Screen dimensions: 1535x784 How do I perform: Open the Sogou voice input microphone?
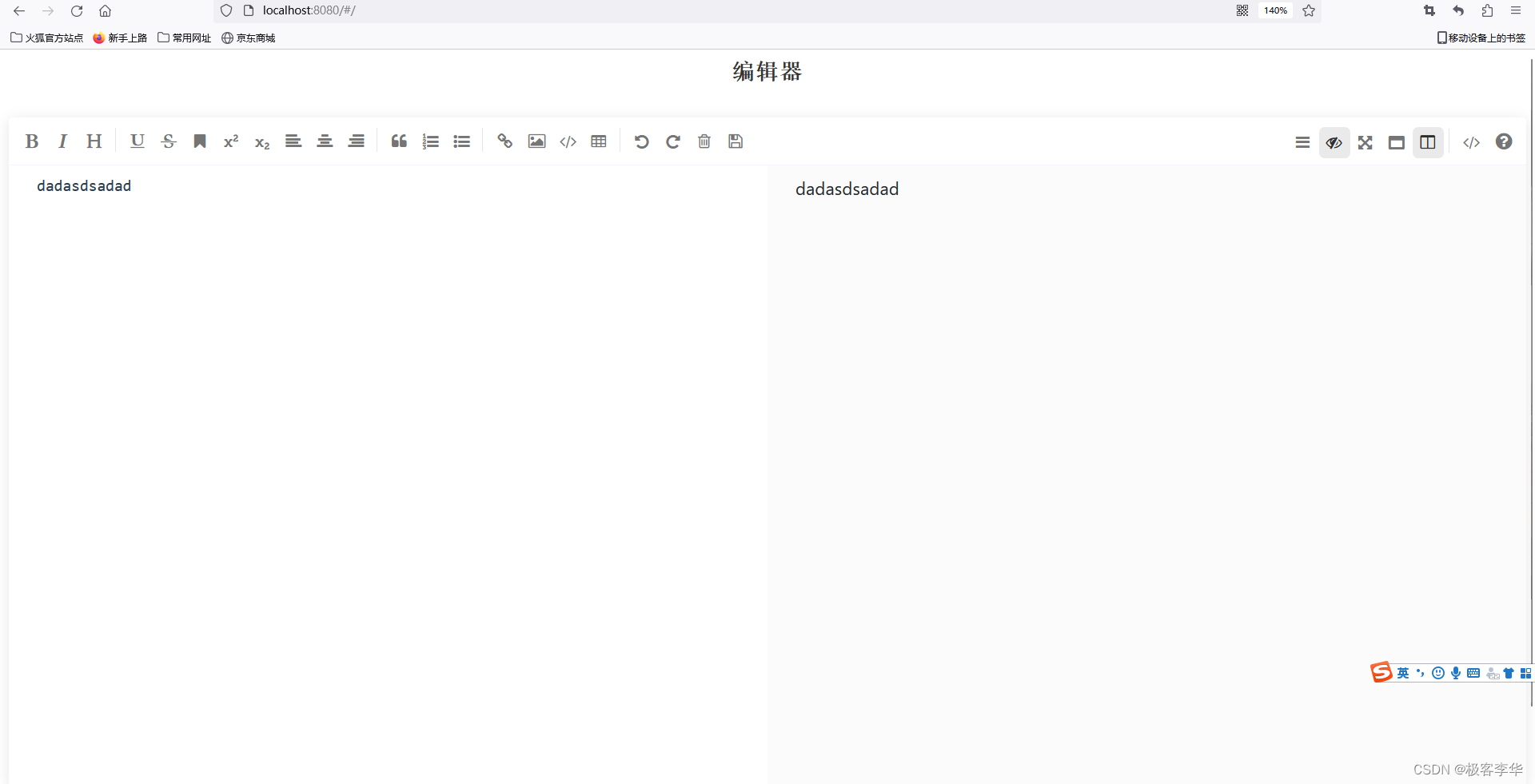(x=1456, y=673)
